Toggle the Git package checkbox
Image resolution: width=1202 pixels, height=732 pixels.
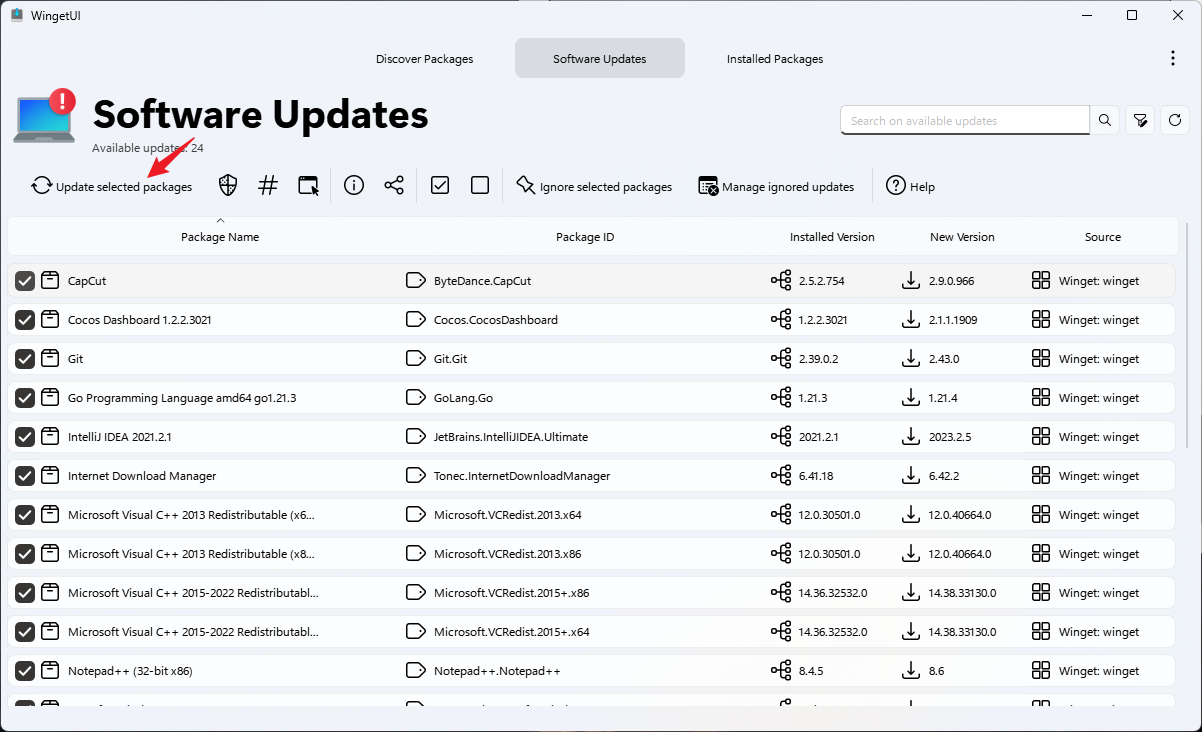pos(25,359)
